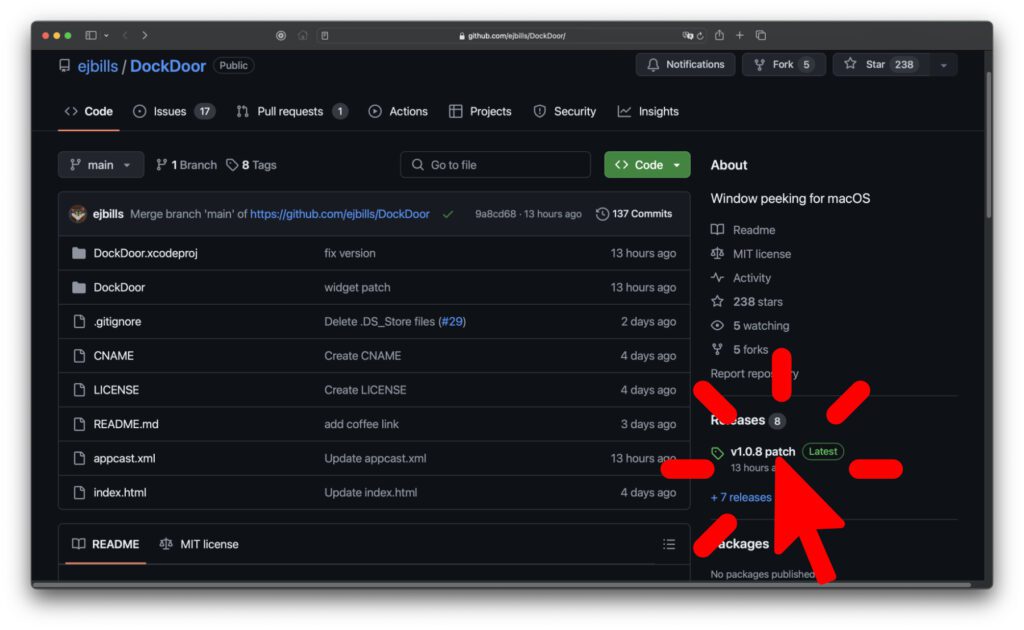
Task: Select the MIT license tab in README panel
Action: [199, 545]
